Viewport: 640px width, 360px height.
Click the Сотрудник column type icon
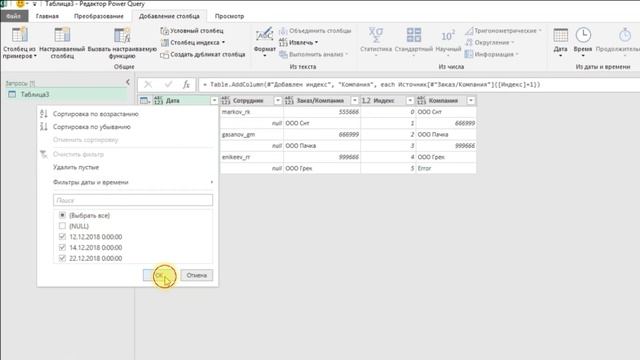click(226, 100)
